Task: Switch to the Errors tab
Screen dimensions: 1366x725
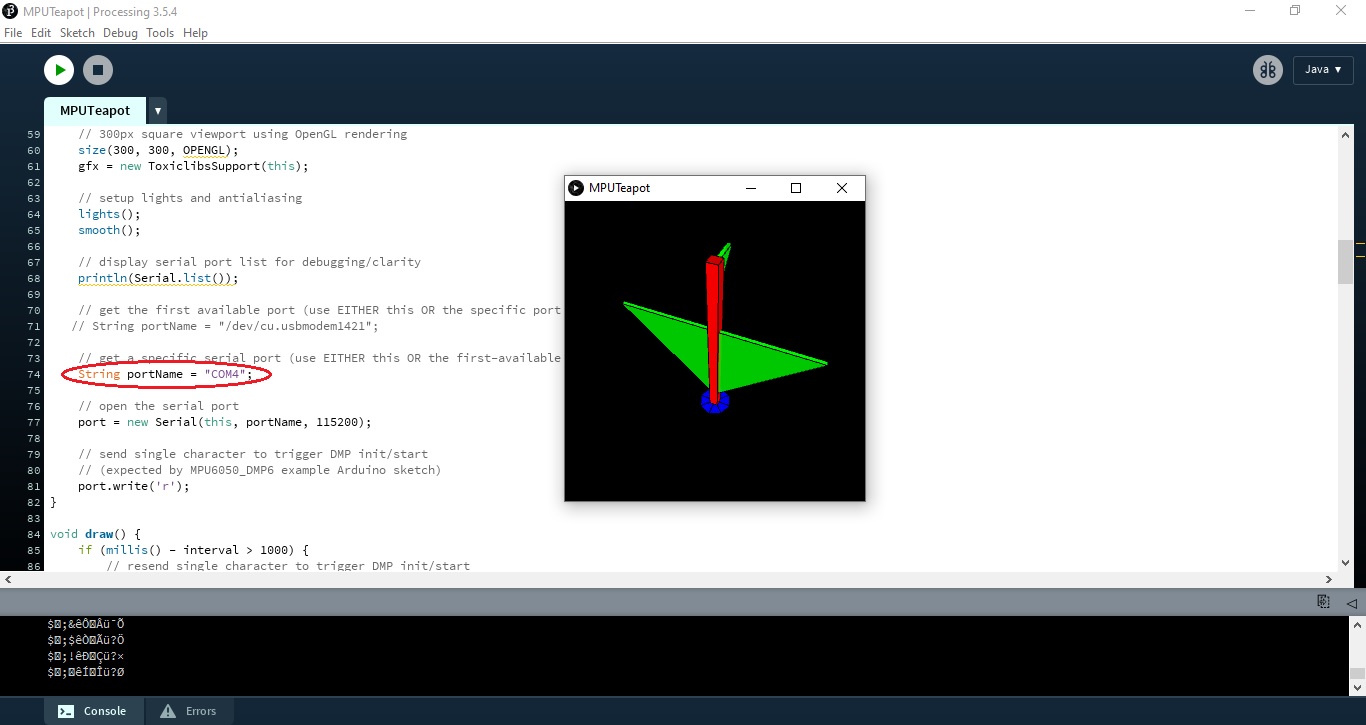Action: 200,711
